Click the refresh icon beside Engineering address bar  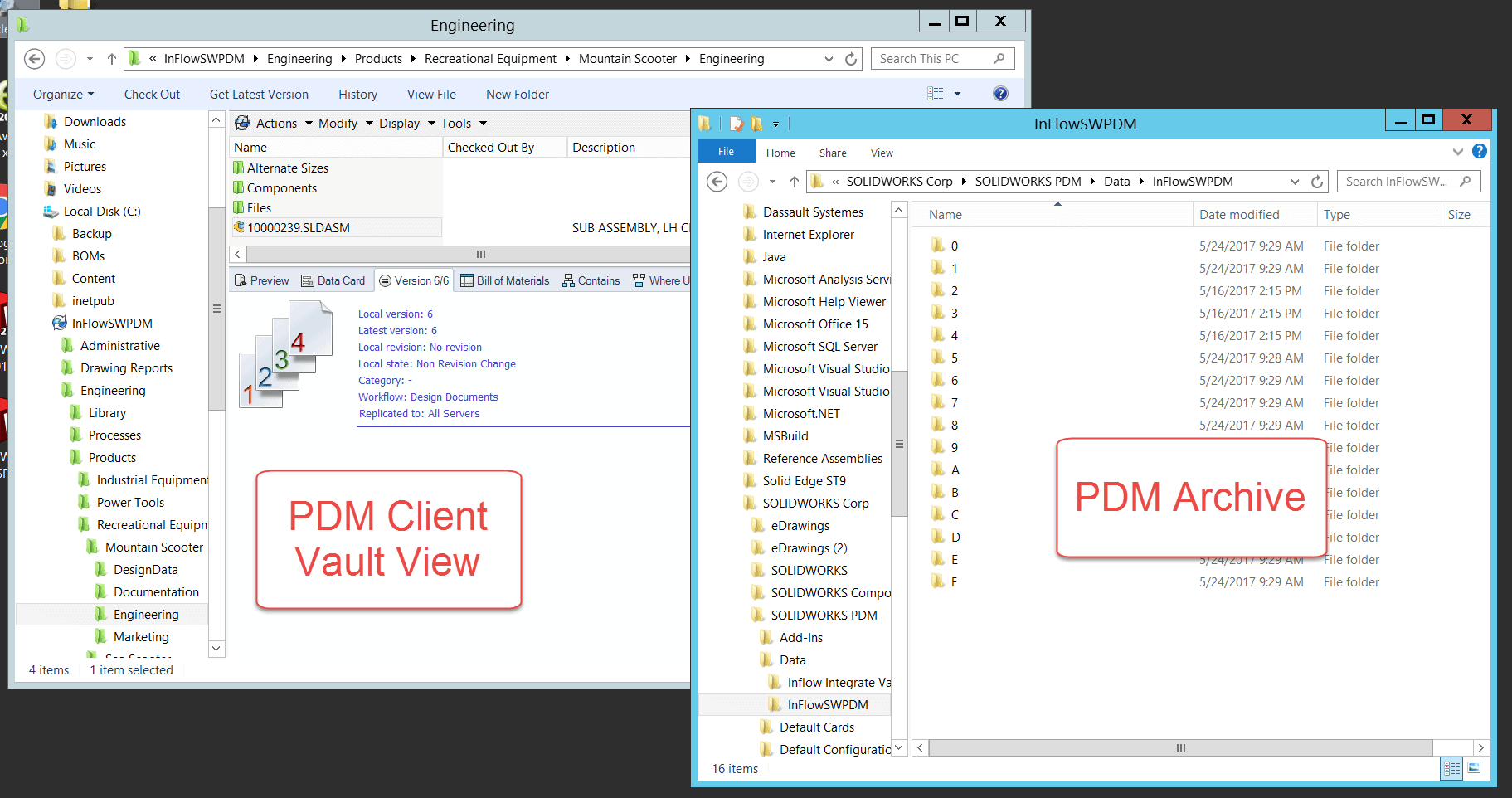(x=851, y=59)
